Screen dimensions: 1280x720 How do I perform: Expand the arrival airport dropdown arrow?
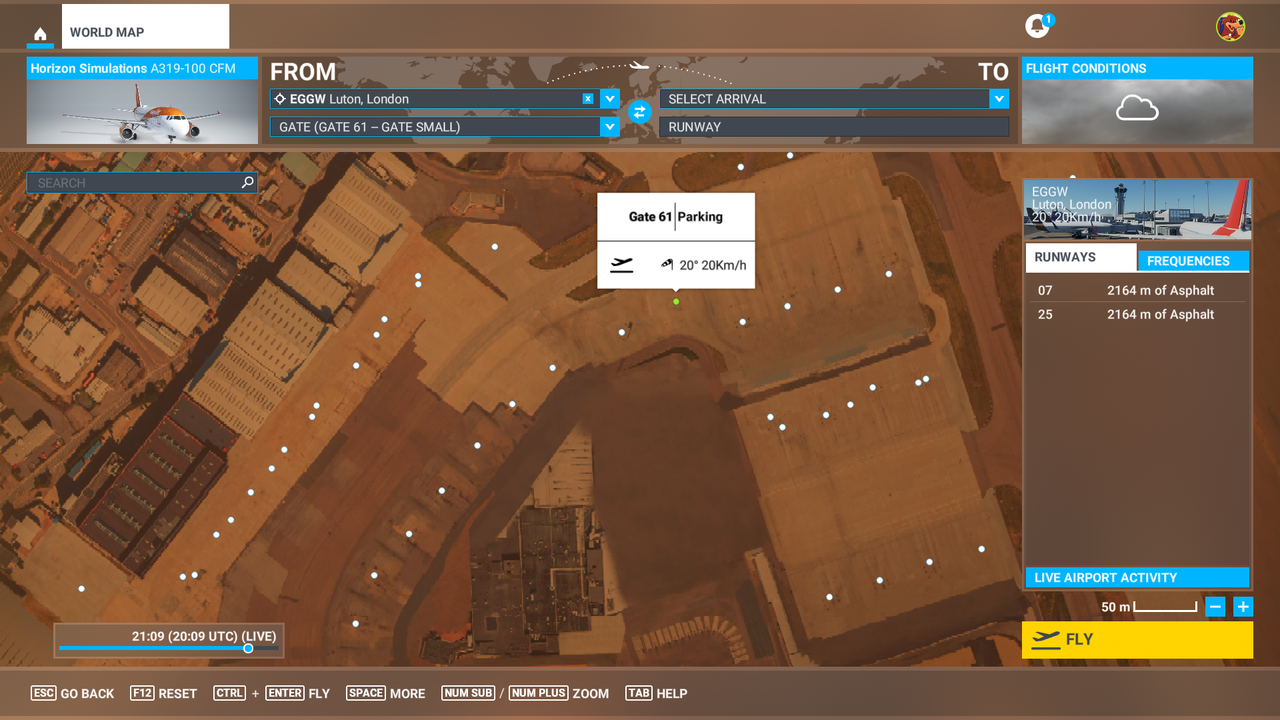tap(998, 99)
